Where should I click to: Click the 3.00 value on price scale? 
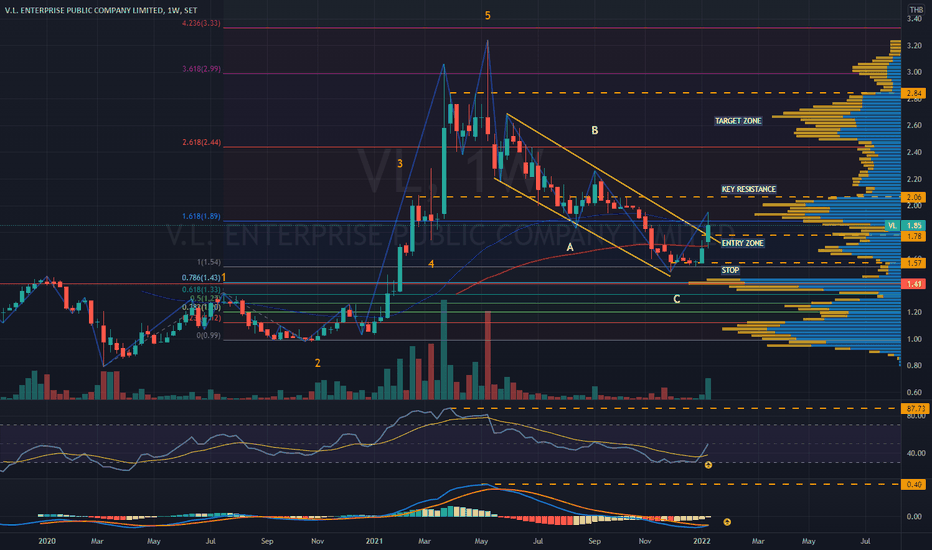(914, 73)
